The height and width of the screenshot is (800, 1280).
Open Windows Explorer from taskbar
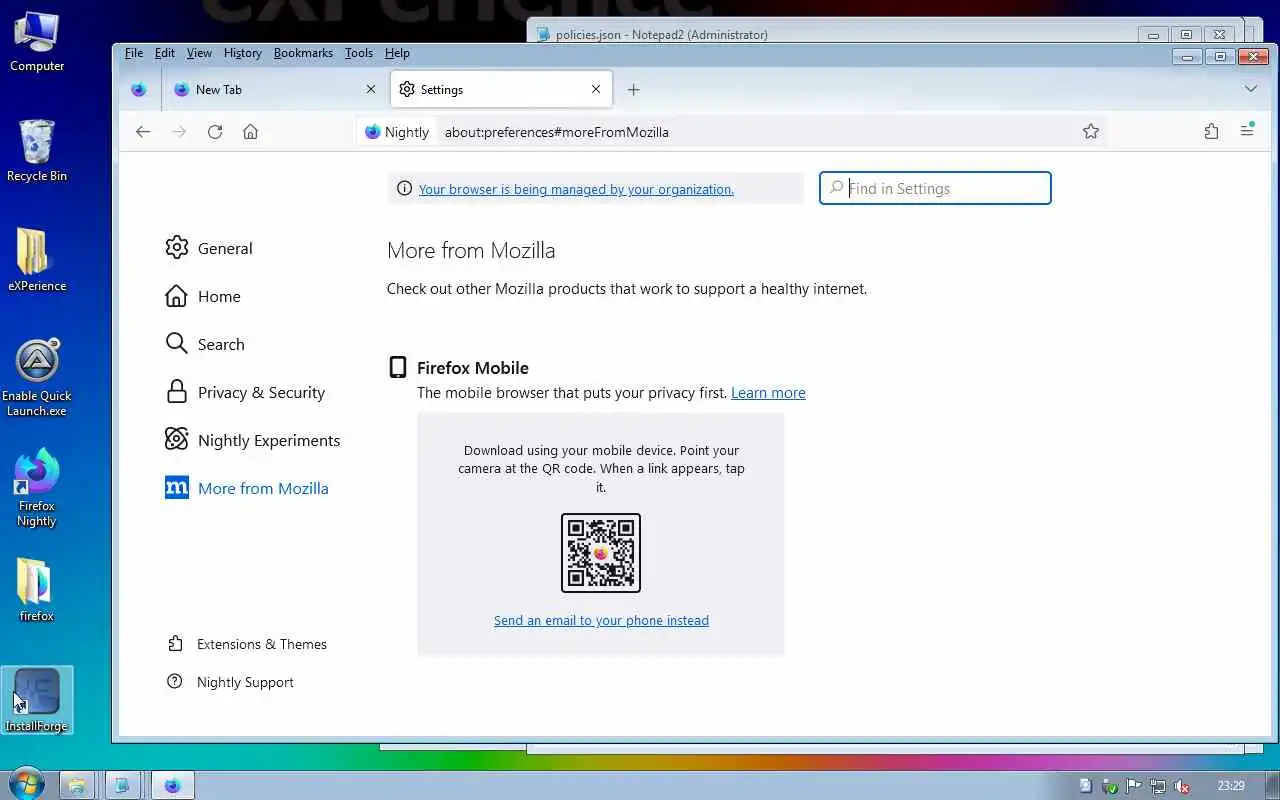pyautogui.click(x=77, y=785)
